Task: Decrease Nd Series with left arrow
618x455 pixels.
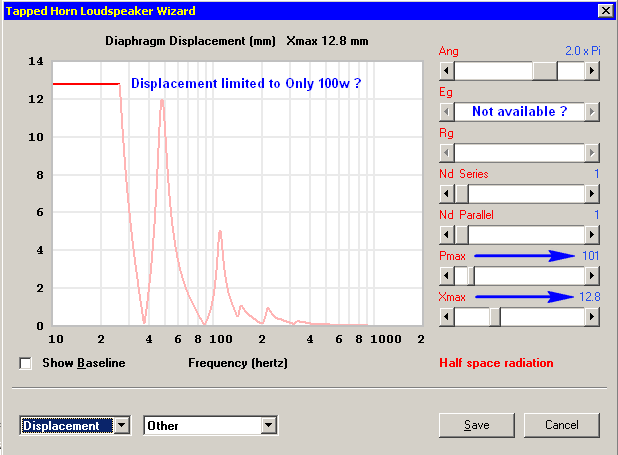Action: [447, 194]
